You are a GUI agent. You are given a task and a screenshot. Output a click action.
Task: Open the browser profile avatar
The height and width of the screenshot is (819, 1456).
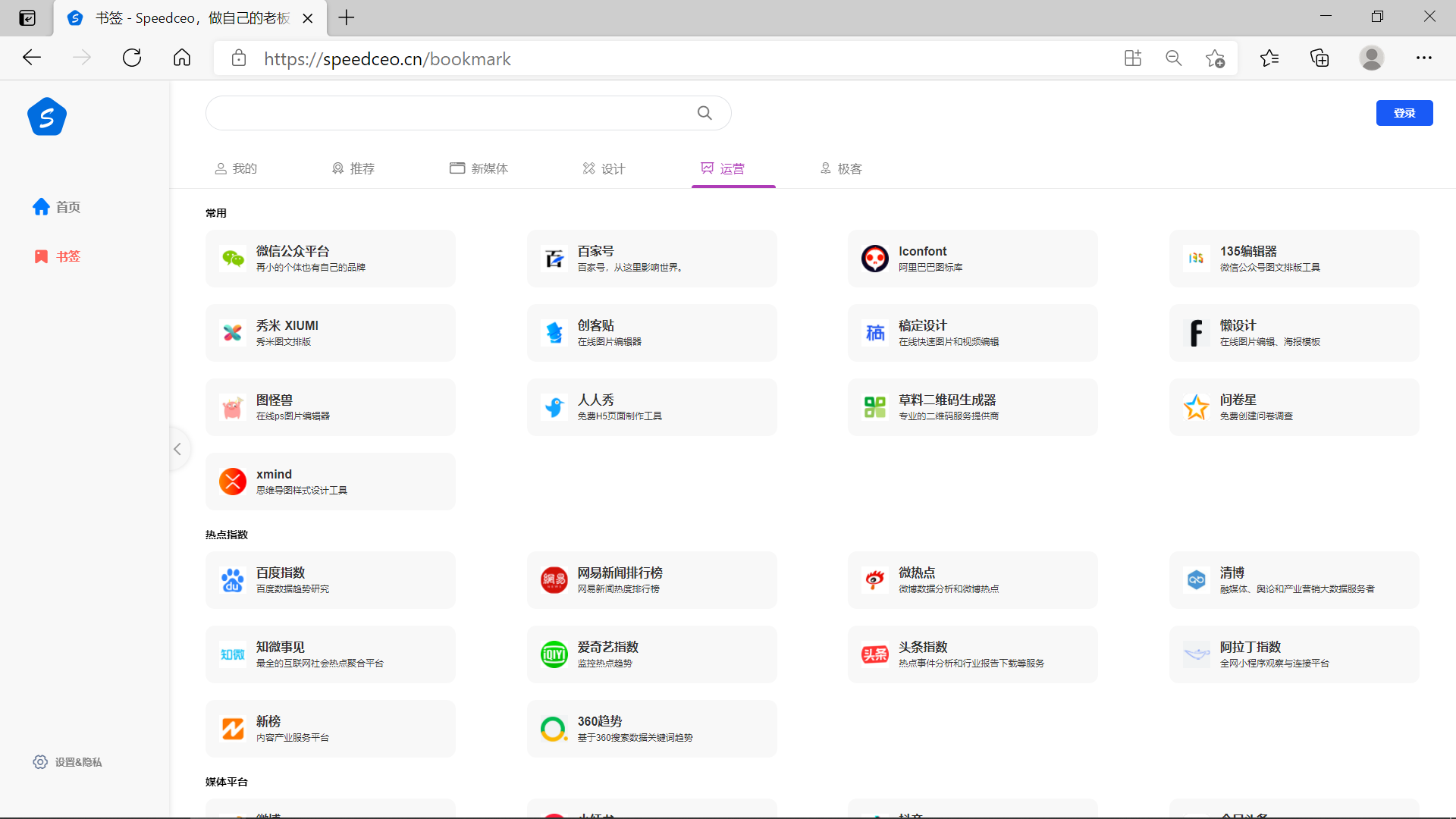click(x=1371, y=58)
